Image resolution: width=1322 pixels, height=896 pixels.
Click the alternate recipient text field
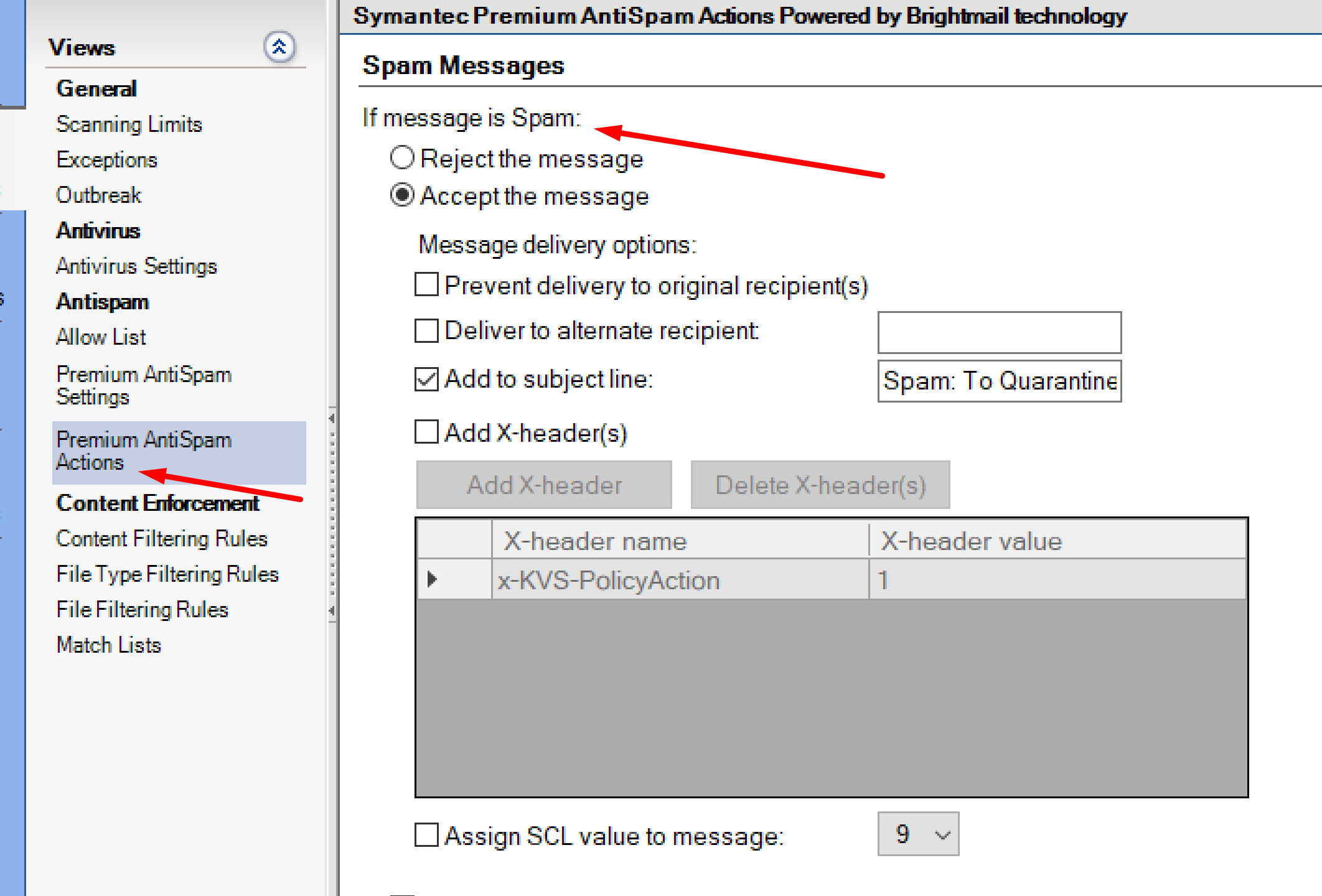click(x=999, y=332)
